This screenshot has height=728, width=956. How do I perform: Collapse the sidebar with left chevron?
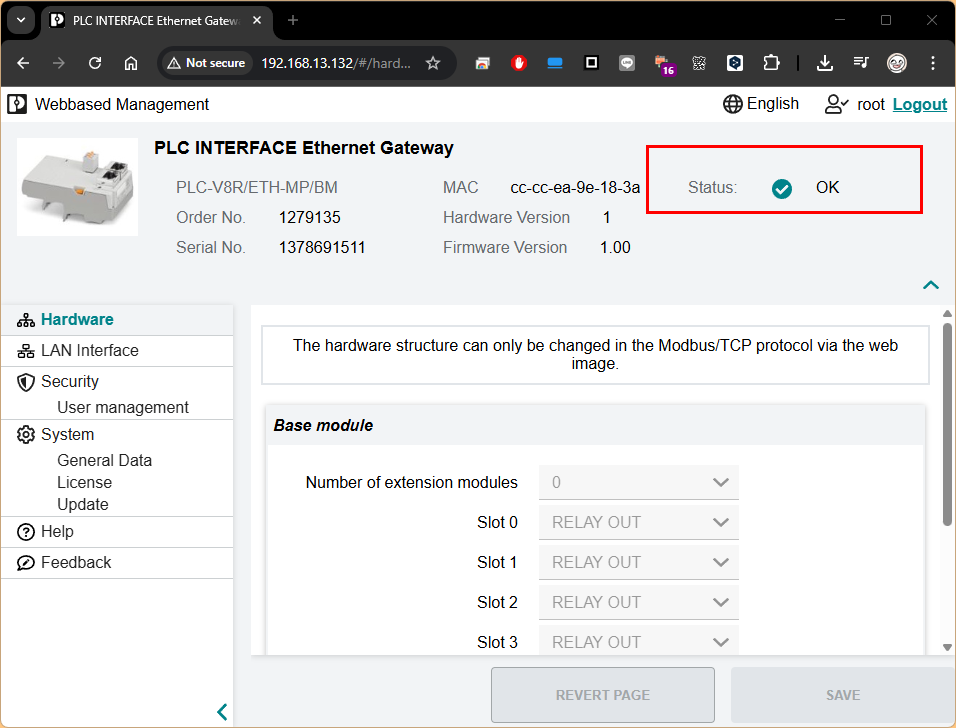(x=222, y=712)
